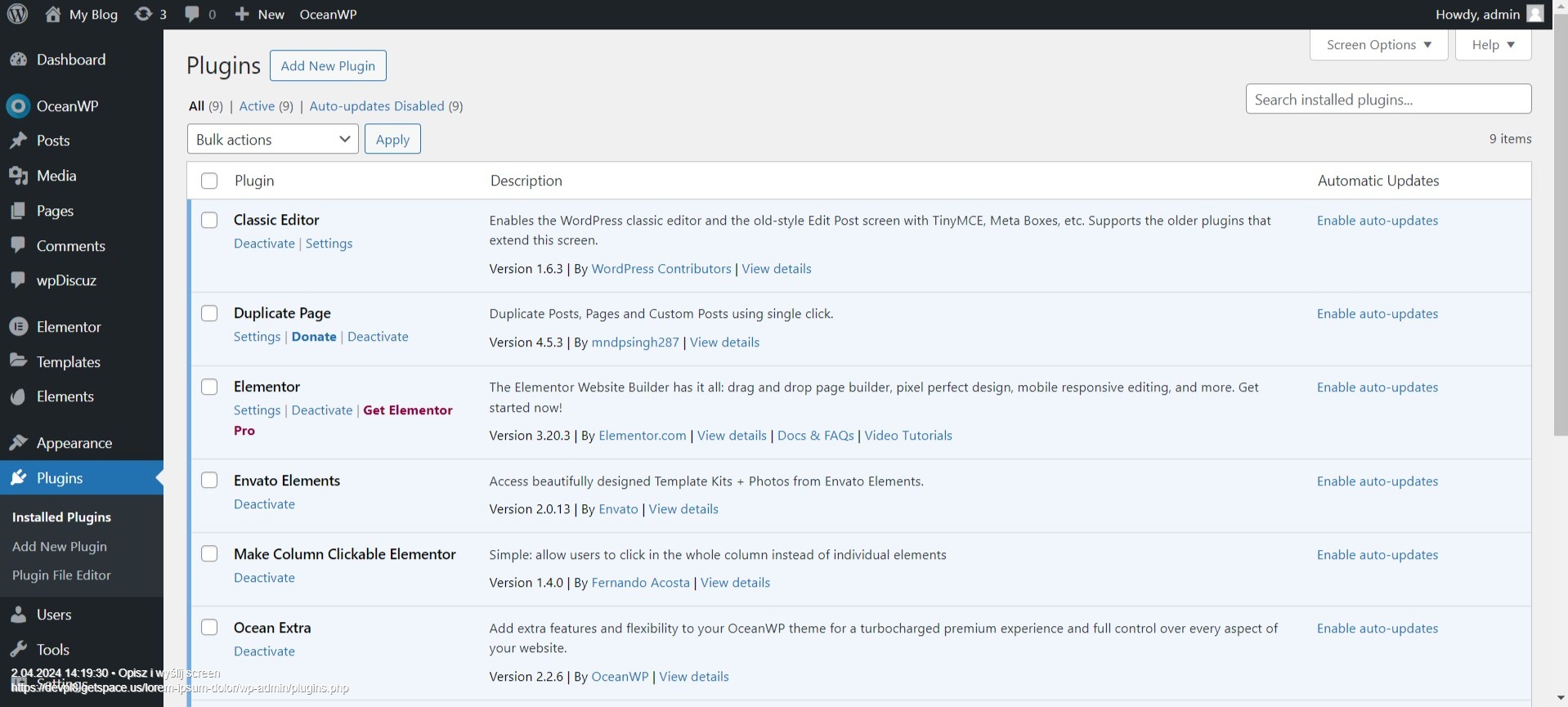Open the Bulk actions dropdown
This screenshot has width=1568, height=707.
(x=273, y=139)
